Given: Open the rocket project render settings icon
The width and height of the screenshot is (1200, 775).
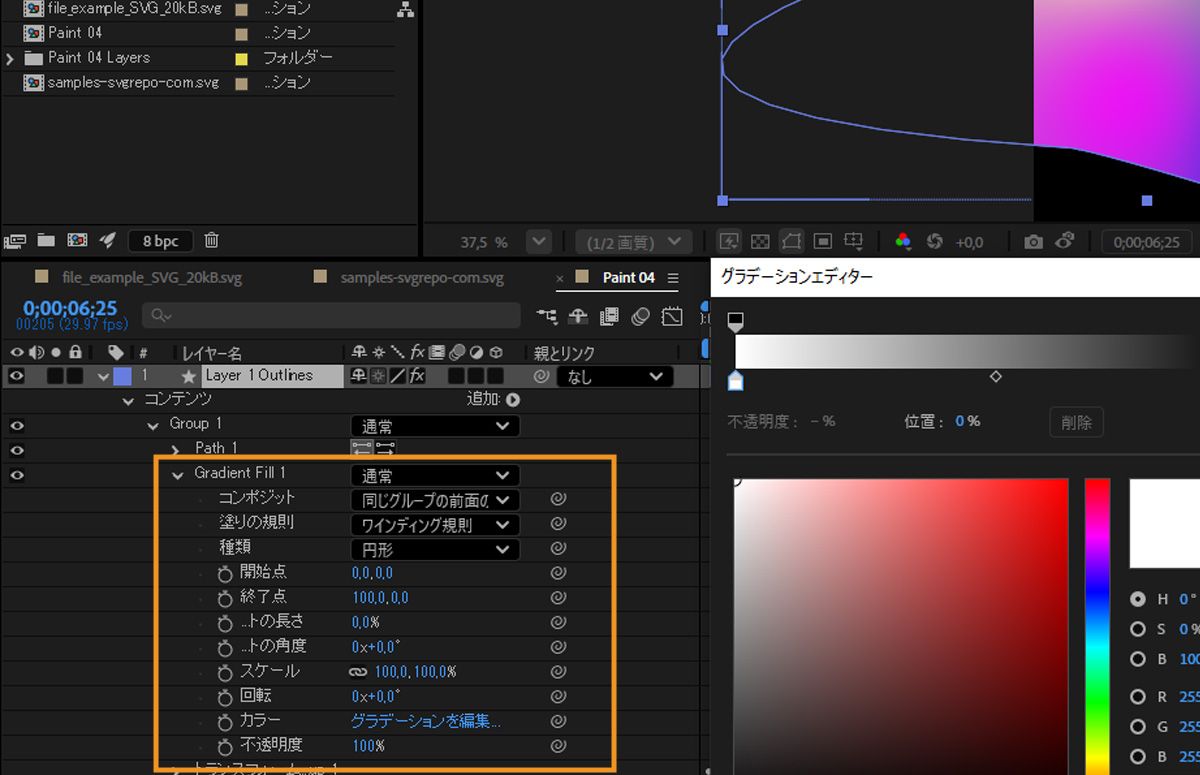Looking at the screenshot, I should click(108, 240).
